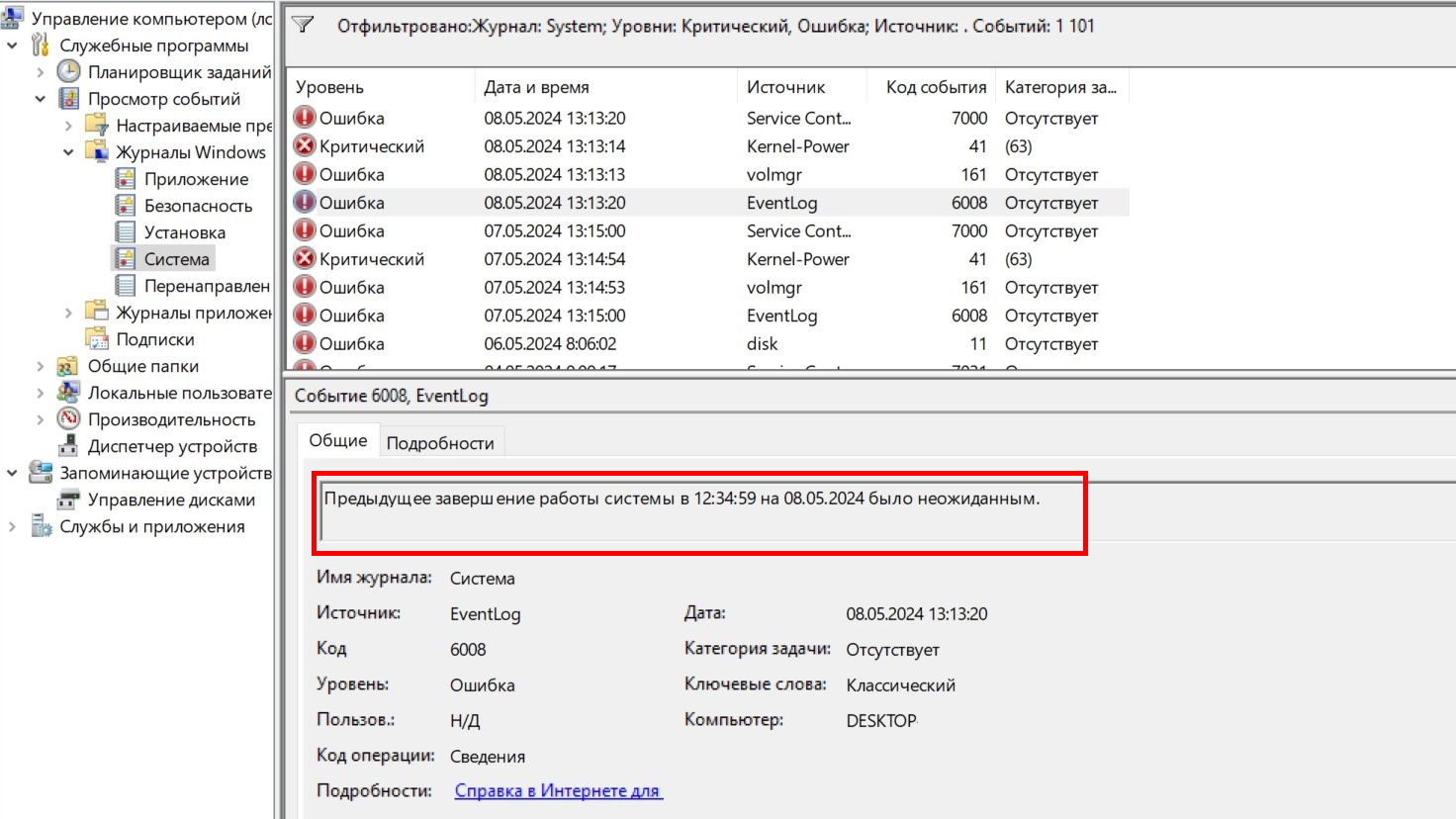This screenshot has height=819, width=1456.
Task: Expand Настраиваемые представления node
Action: pyautogui.click(x=68, y=126)
